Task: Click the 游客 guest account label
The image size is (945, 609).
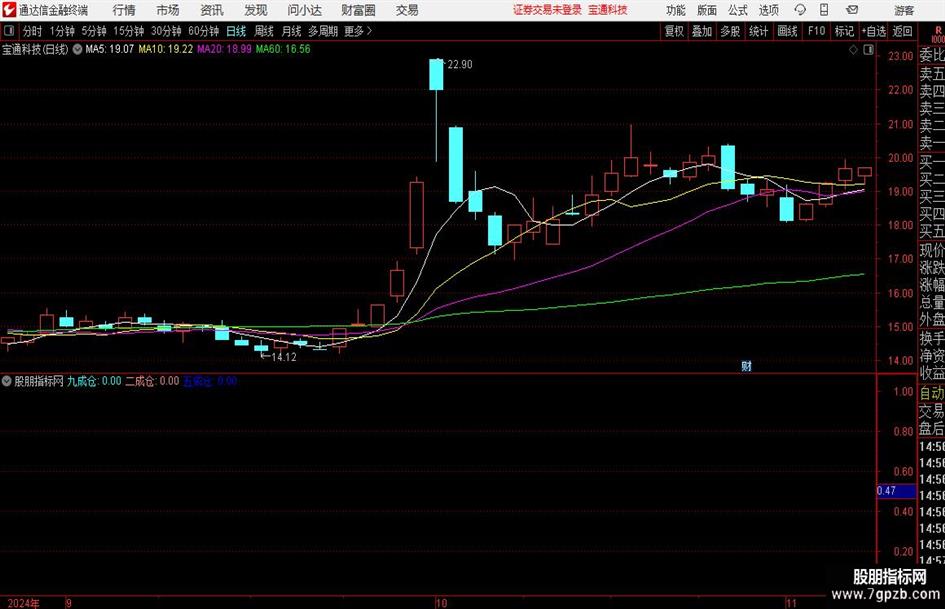Action: (x=904, y=10)
